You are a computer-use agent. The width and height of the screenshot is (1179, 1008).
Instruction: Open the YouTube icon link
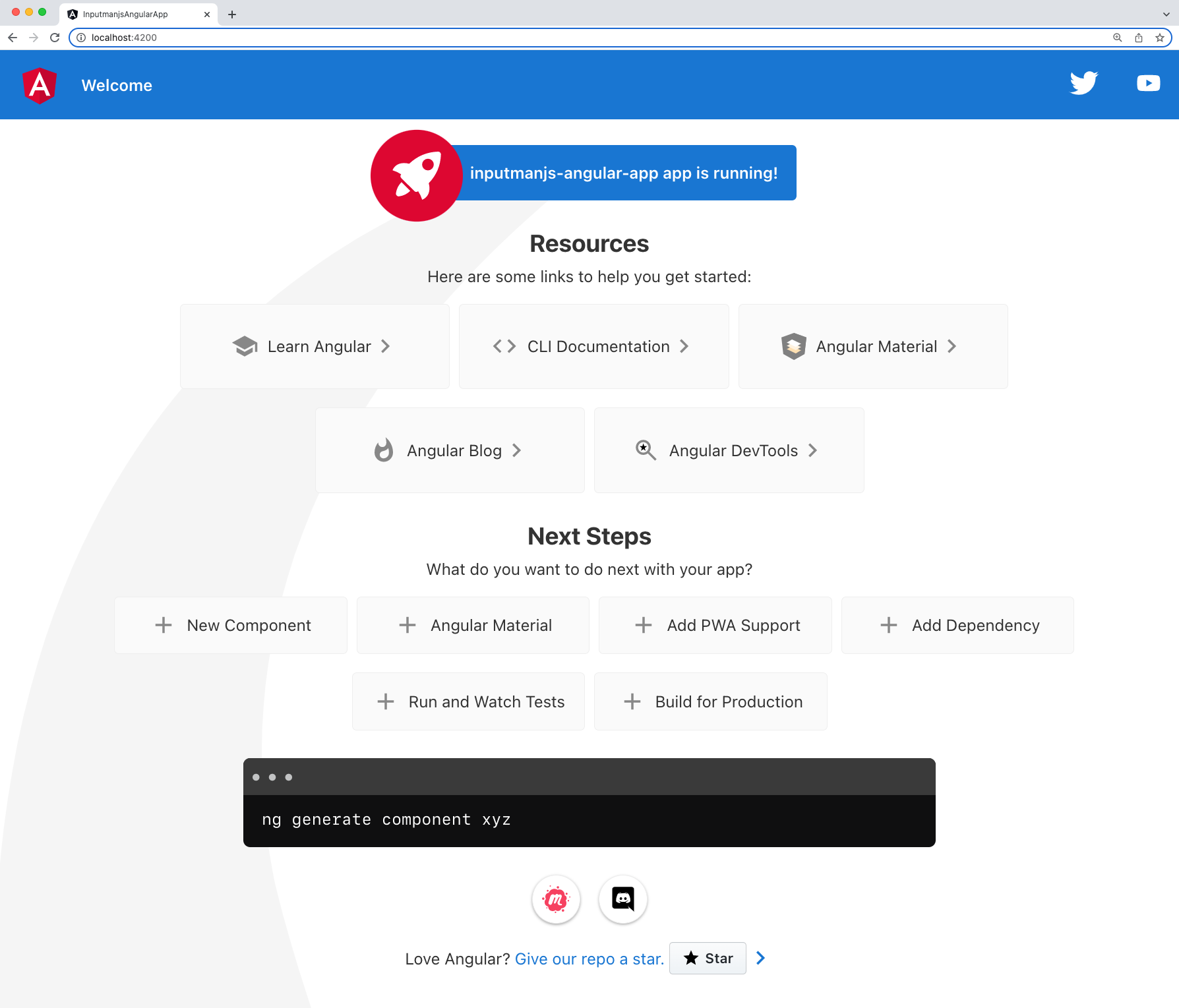tap(1148, 83)
